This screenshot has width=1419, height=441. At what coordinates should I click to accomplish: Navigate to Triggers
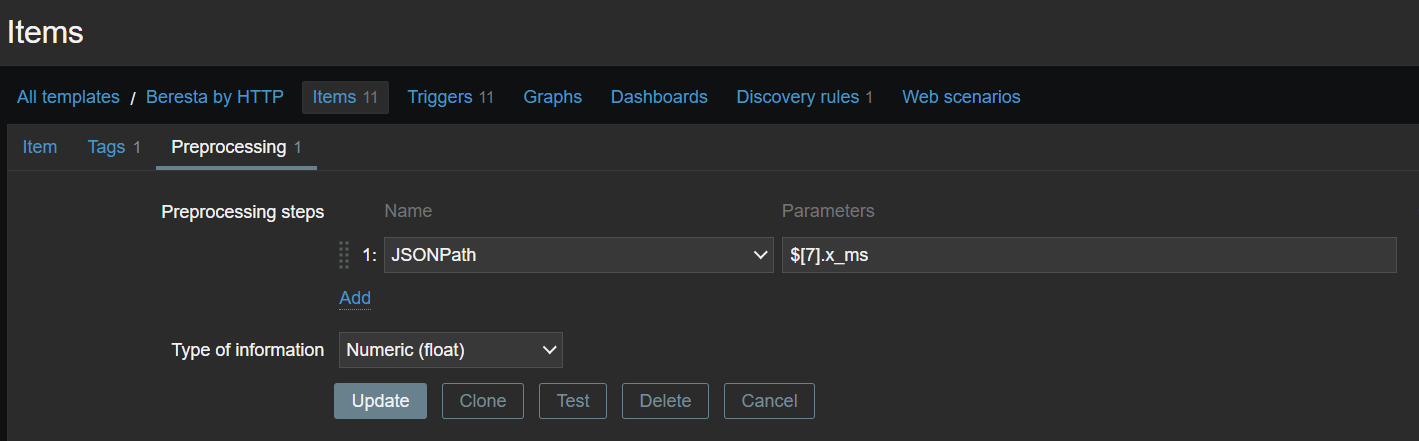(440, 97)
